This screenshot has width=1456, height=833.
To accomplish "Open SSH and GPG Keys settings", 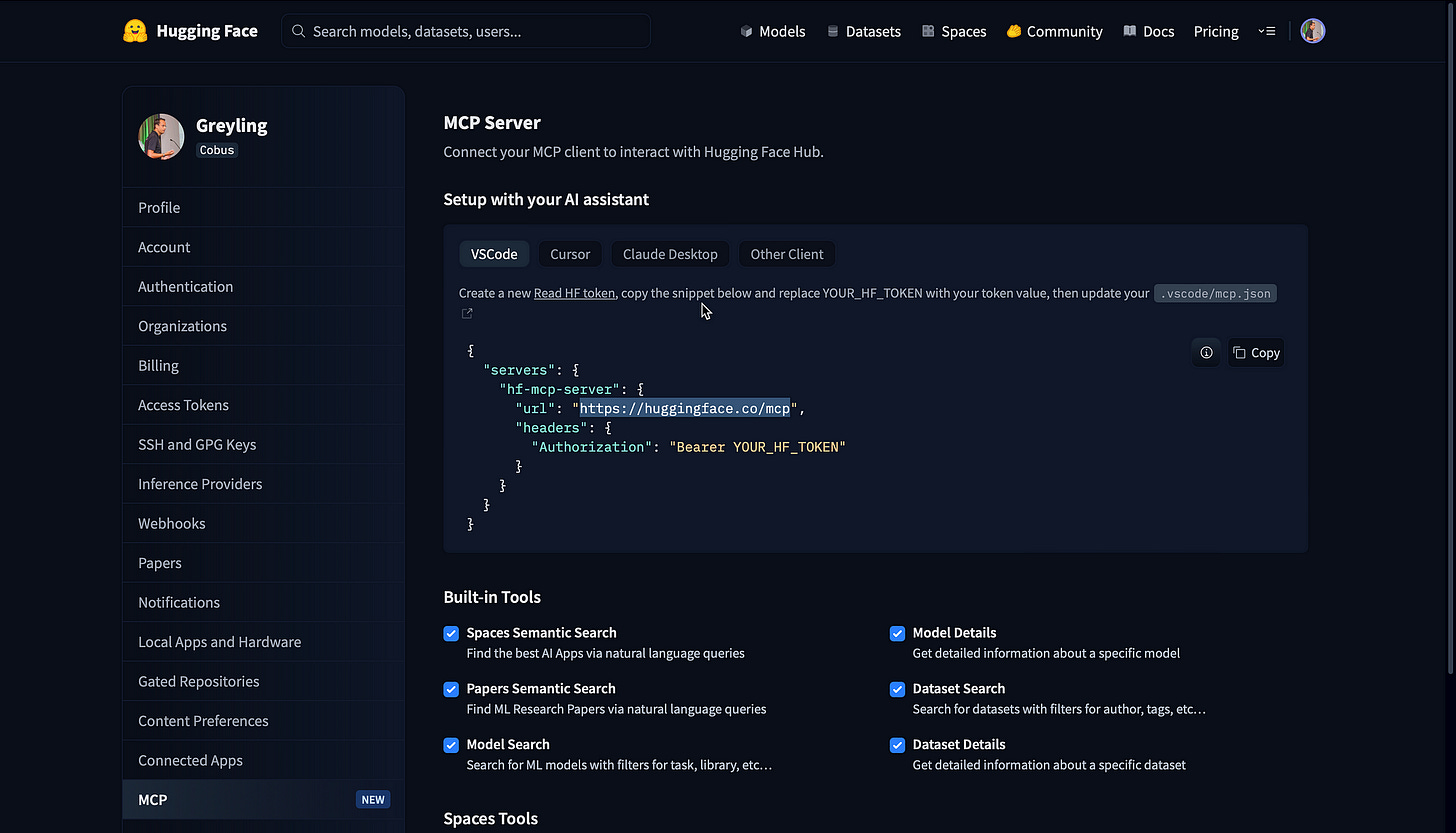I will coord(264,444).
